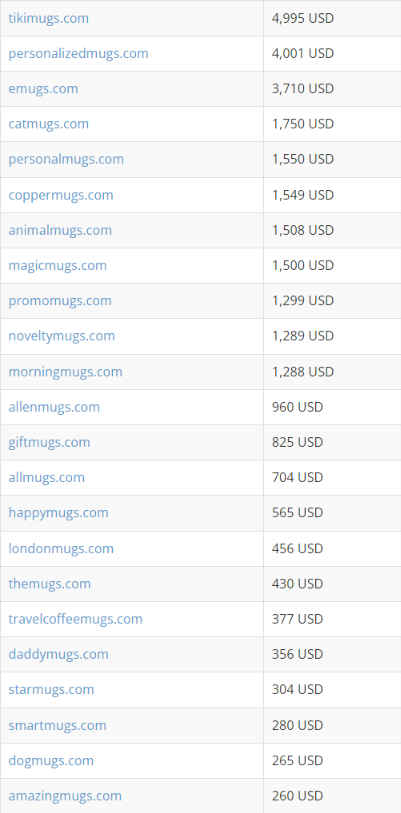Screen dimensions: 401x813
Task: Open giftmugs.com link
Action: [49, 442]
